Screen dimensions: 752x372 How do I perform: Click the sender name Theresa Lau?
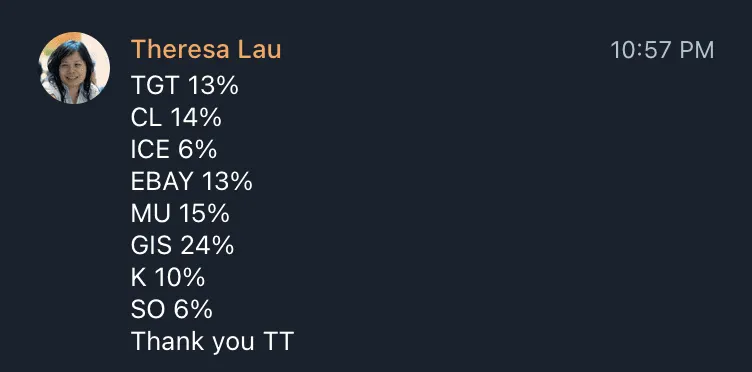pyautogui.click(x=206, y=50)
